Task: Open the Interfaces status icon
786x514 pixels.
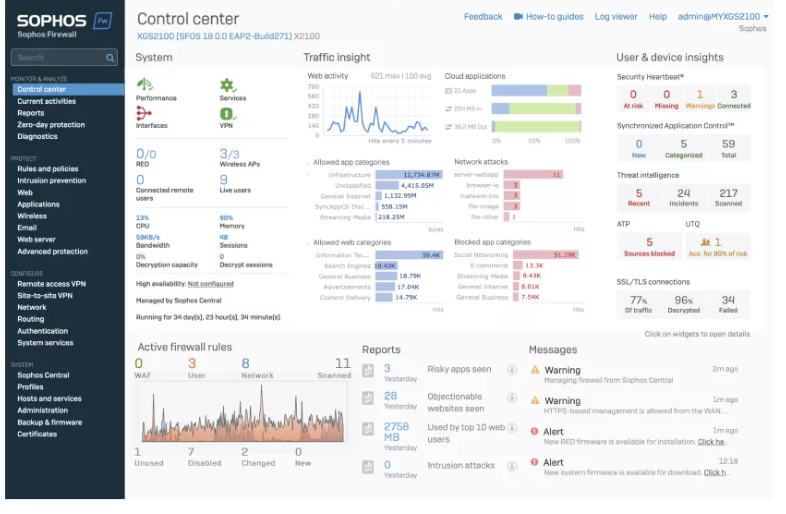Action: tap(145, 113)
